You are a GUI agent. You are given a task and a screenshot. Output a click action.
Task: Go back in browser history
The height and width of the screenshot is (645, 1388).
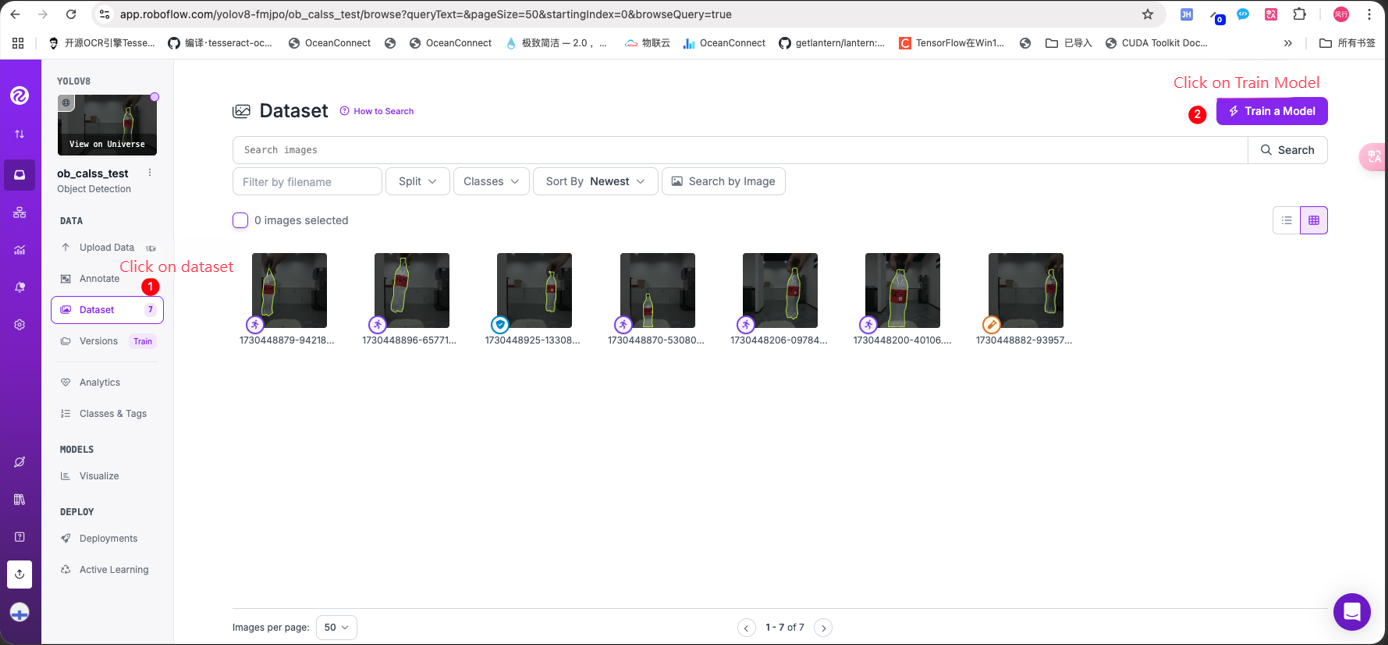pyautogui.click(x=15, y=15)
